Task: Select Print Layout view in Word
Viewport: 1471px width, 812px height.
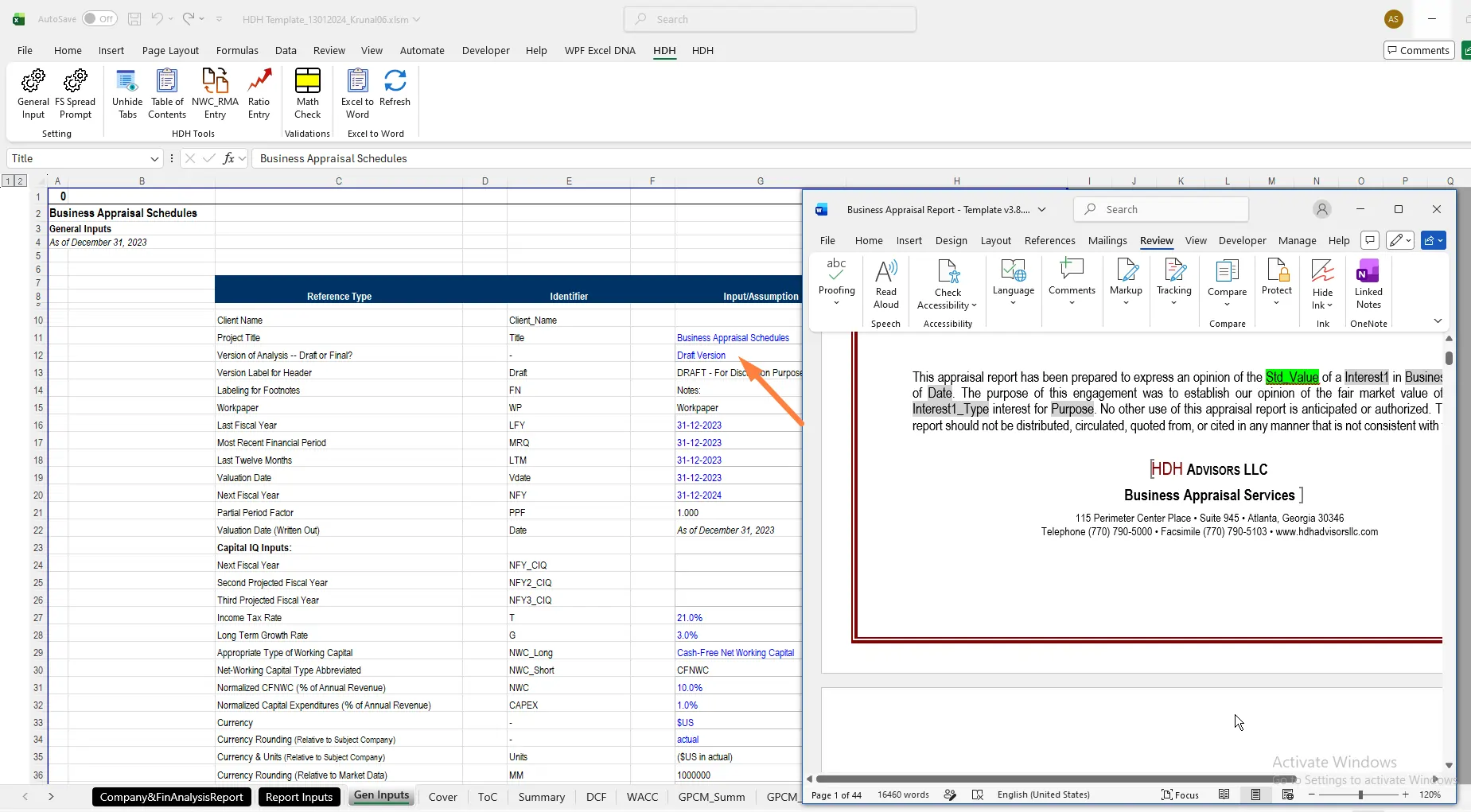Action: [x=1255, y=795]
